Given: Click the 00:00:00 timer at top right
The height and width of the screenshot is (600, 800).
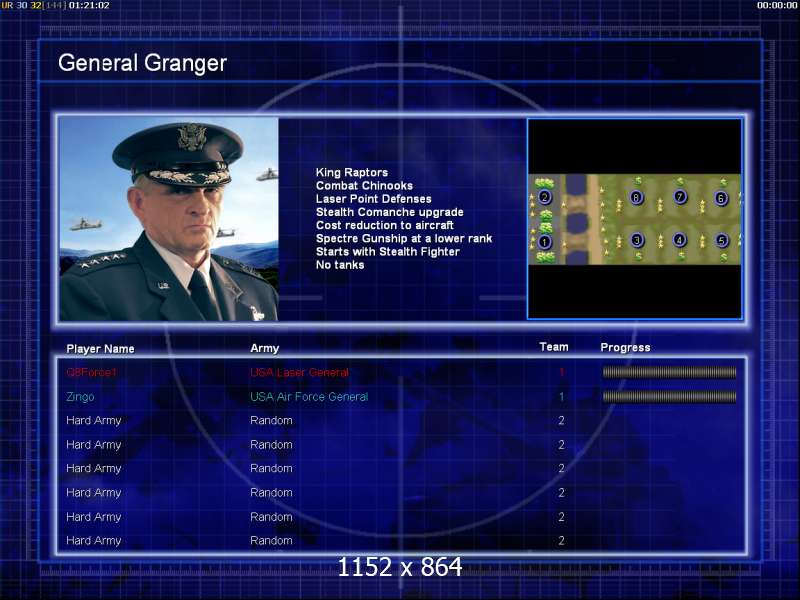Looking at the screenshot, I should pos(777,5).
